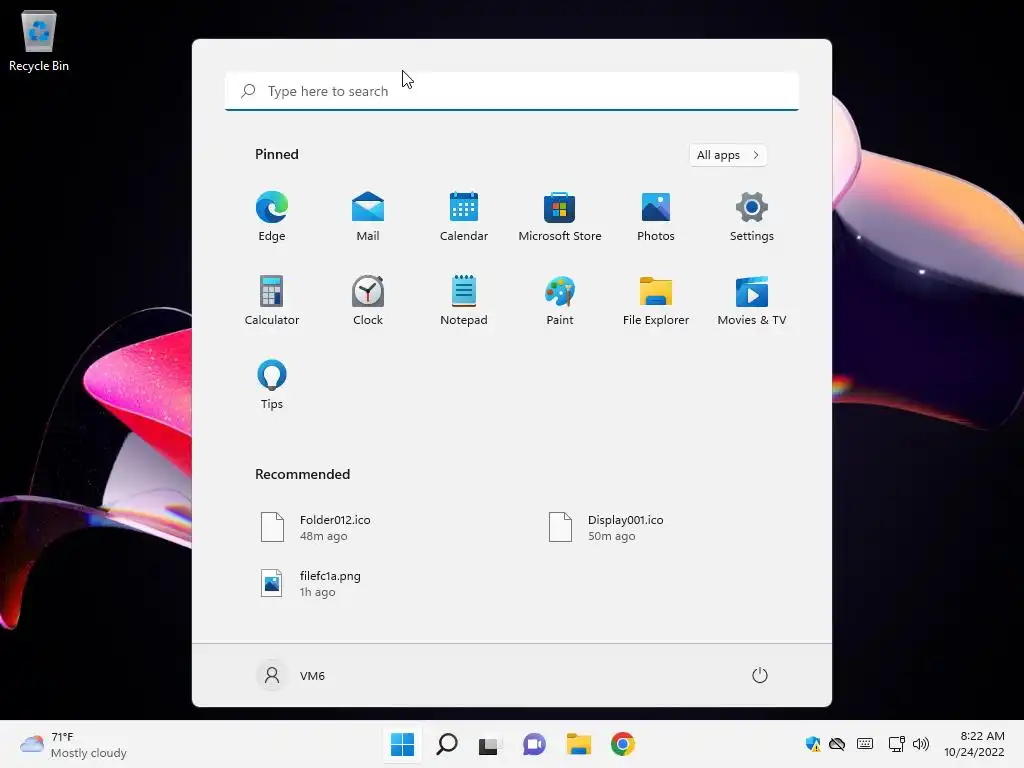Viewport: 1024px width, 768px height.
Task: Open the Calendar app
Action: coord(464,216)
